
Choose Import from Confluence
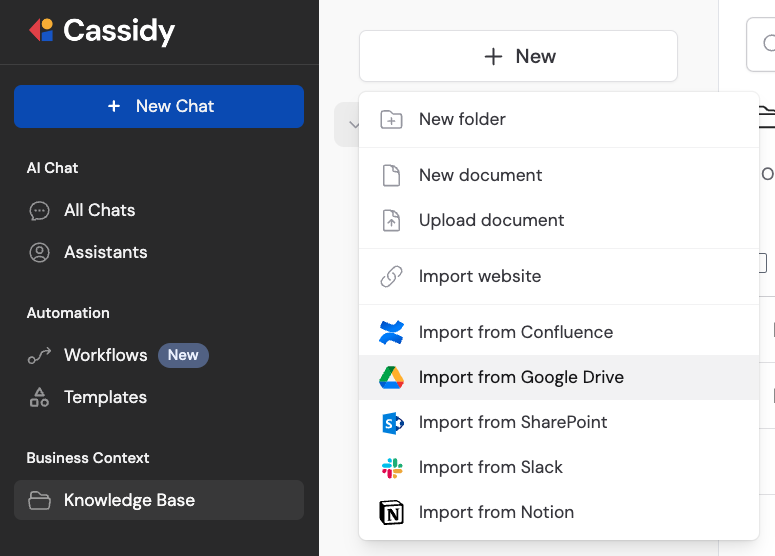559,332
